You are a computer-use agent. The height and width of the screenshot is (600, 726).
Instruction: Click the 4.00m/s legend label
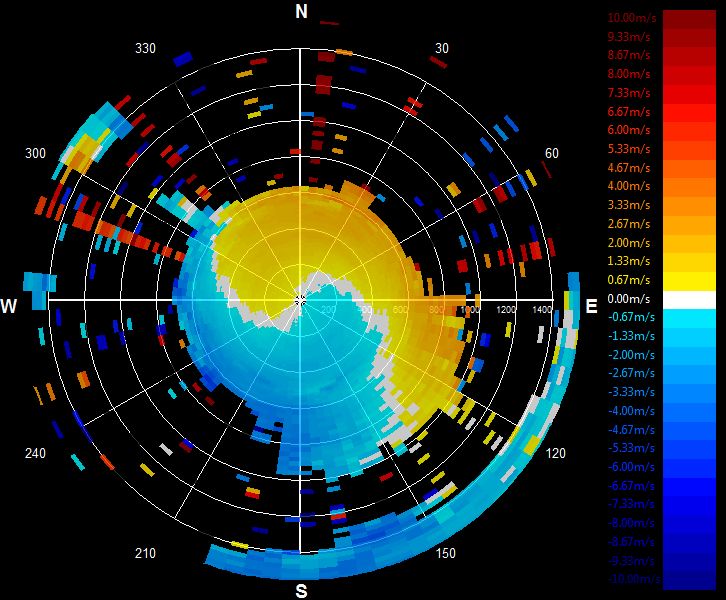click(x=629, y=186)
